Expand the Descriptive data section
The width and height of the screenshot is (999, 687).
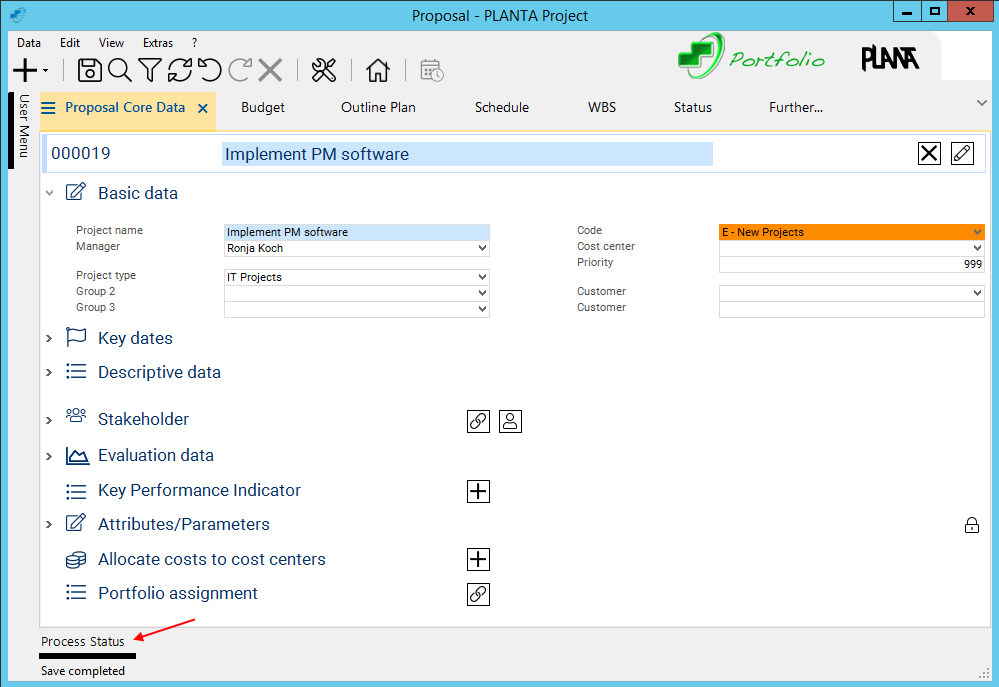coord(49,372)
